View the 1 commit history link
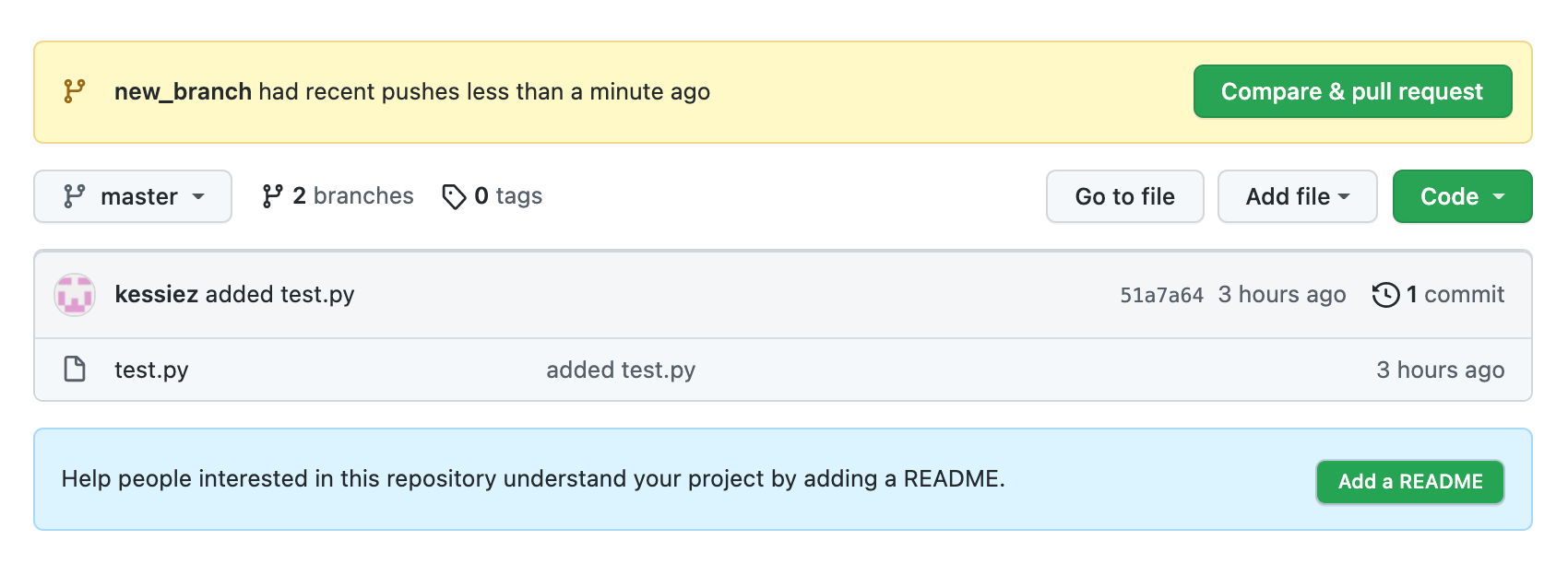 point(1455,294)
